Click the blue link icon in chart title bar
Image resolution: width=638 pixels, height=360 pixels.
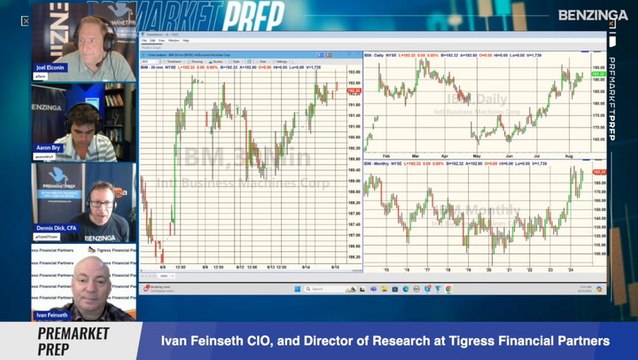(x=321, y=55)
